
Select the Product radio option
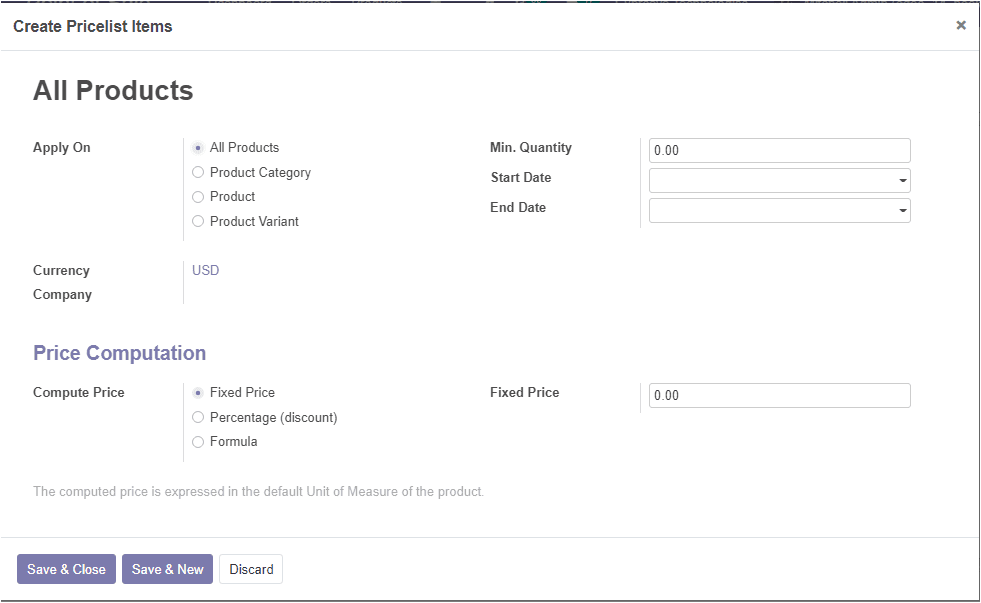pyautogui.click(x=198, y=197)
